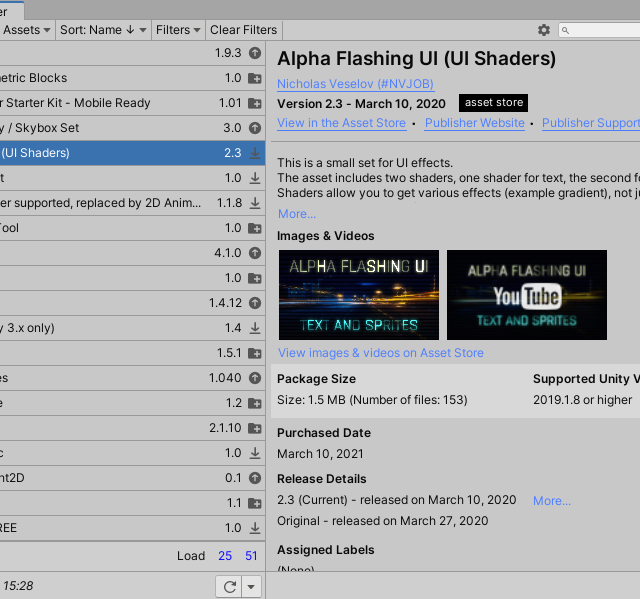Click update arrow icon for version 1.9.3

click(x=255, y=53)
